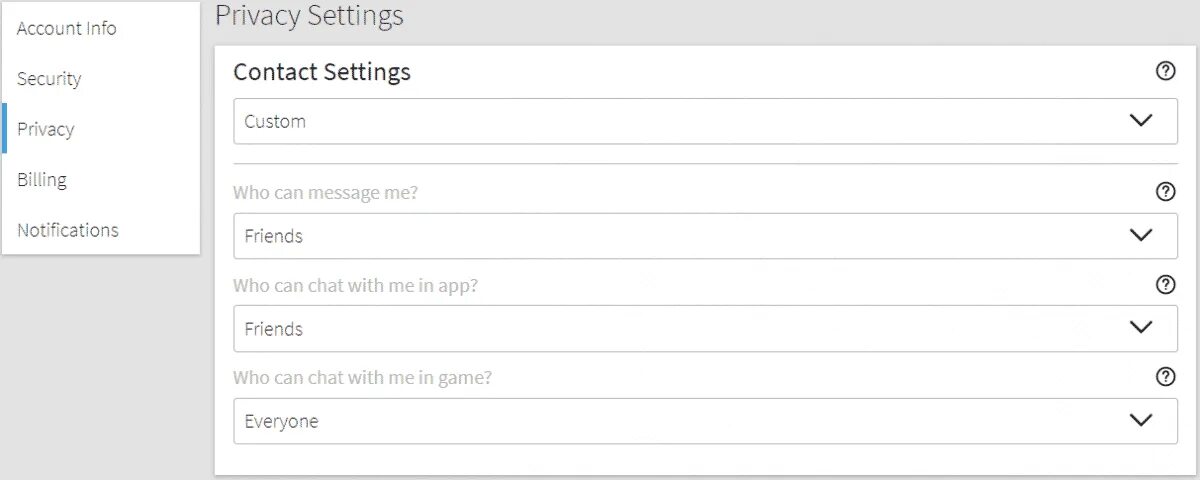Click the Who can message me label
The height and width of the screenshot is (480, 1200).
(325, 193)
